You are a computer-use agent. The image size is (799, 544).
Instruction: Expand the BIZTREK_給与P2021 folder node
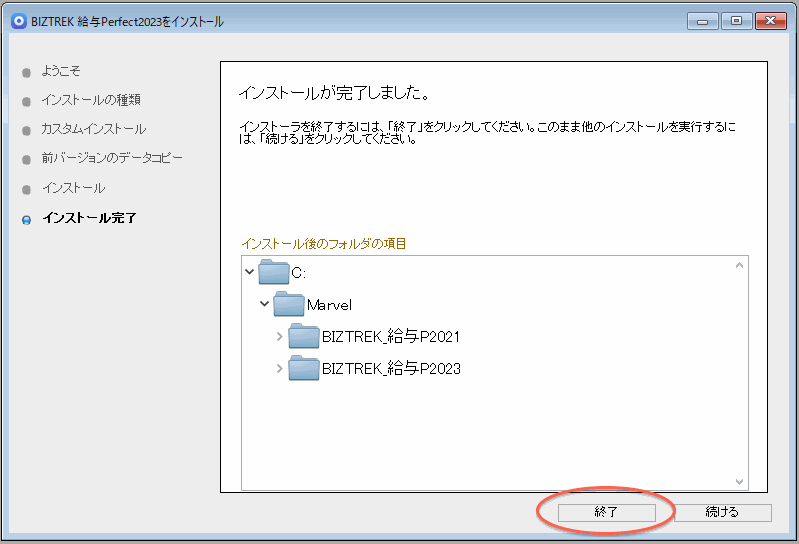[x=279, y=337]
